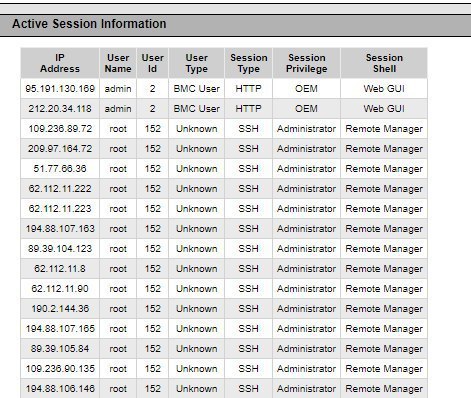Click Web GUI shell for 212.20.34.118
The width and height of the screenshot is (471, 398).
coord(384,109)
